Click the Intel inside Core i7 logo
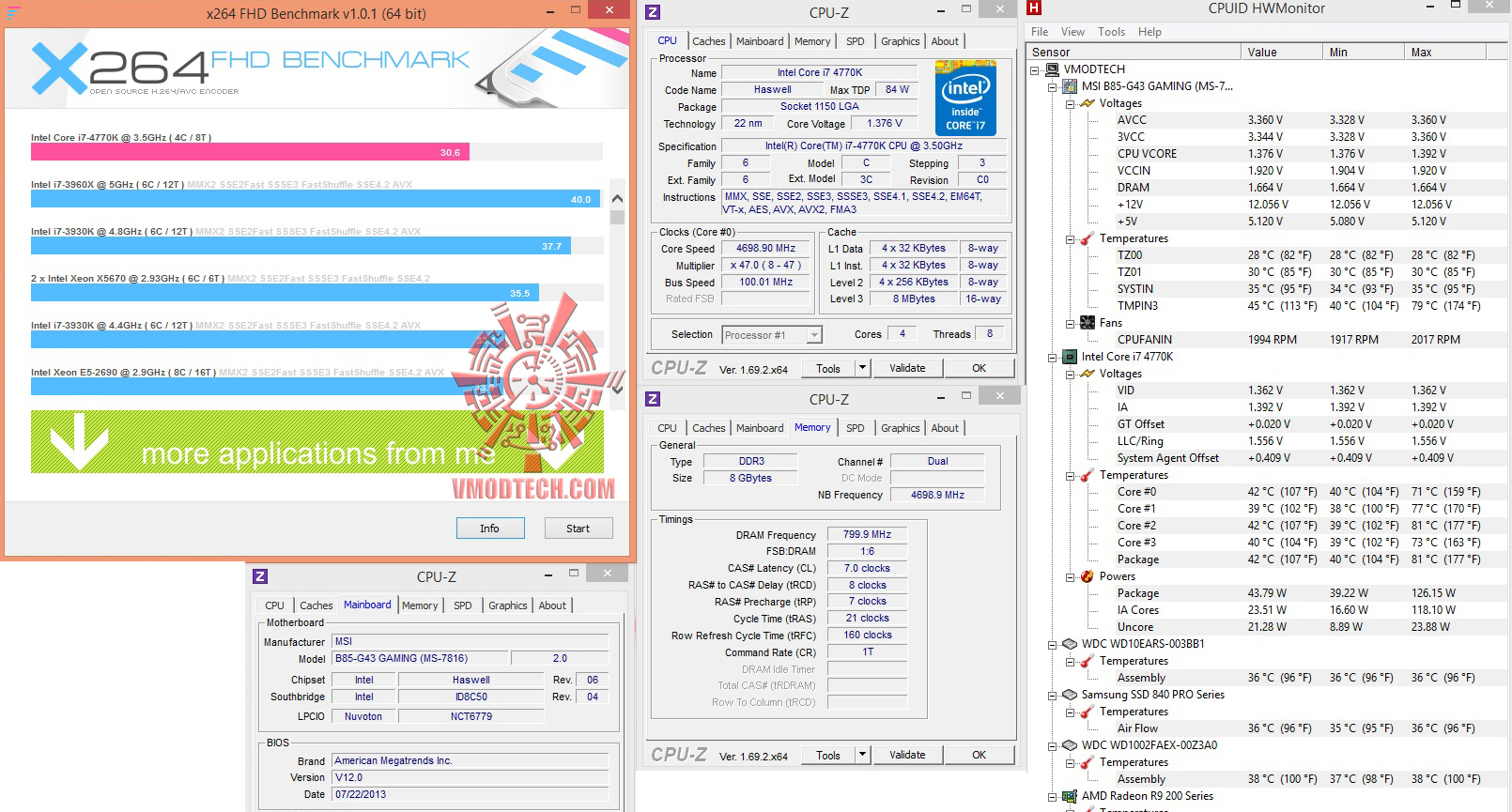The image size is (1512, 812). pos(965,99)
